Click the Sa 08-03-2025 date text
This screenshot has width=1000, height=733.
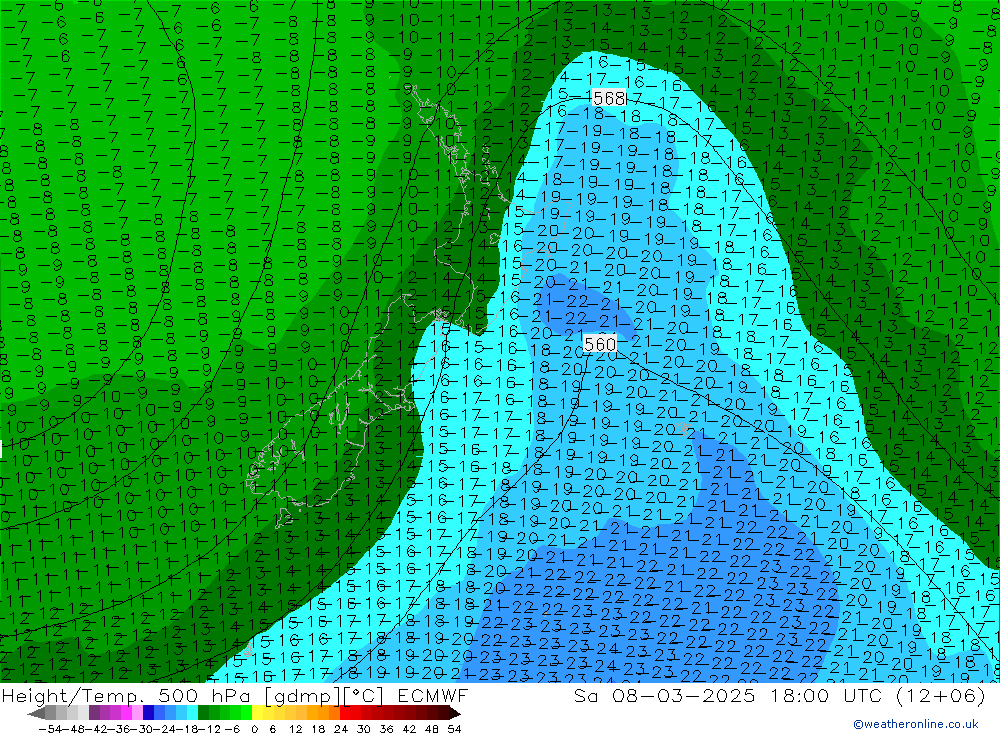point(664,695)
